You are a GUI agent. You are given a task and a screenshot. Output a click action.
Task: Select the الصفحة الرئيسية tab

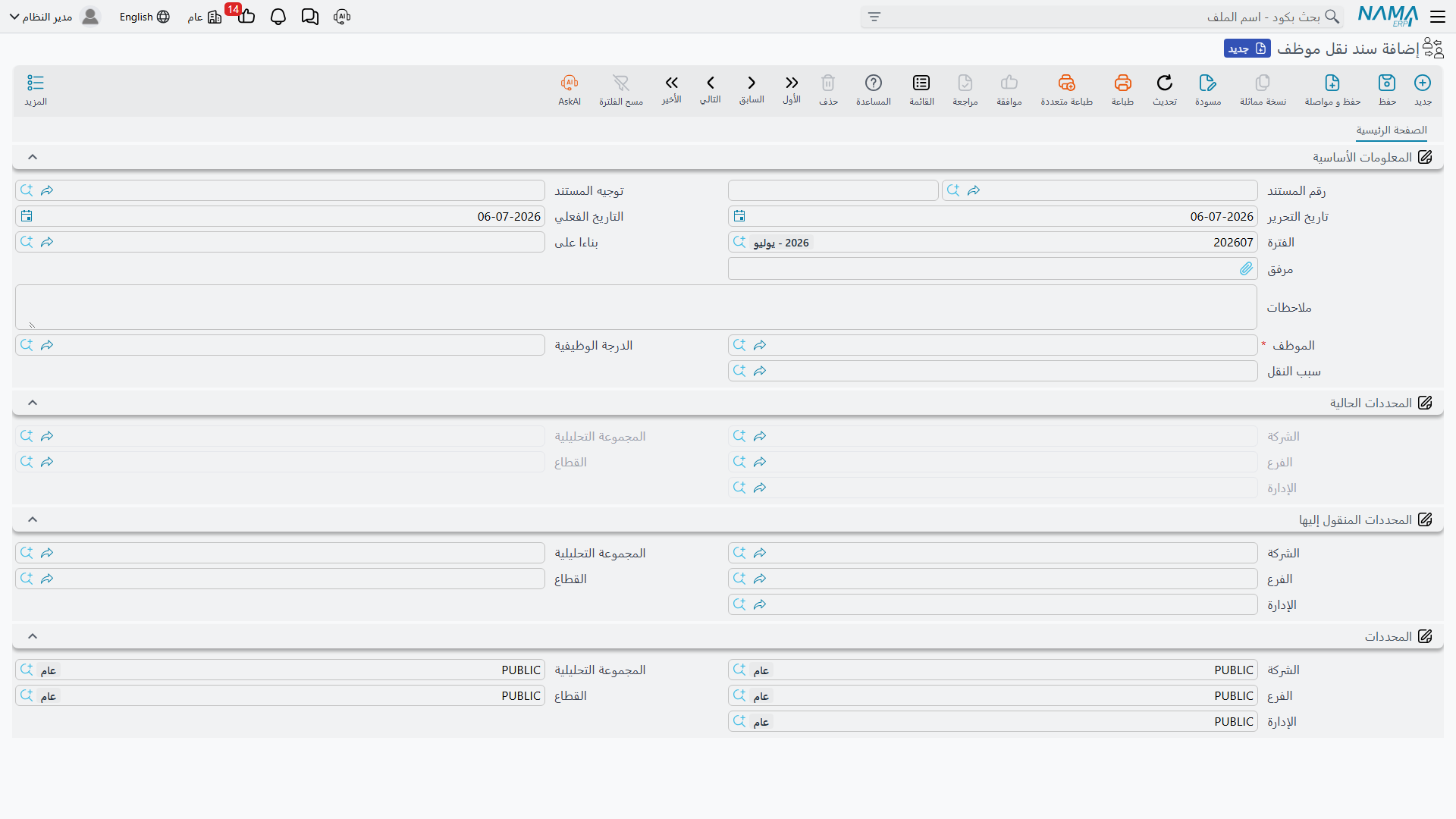(x=1392, y=130)
